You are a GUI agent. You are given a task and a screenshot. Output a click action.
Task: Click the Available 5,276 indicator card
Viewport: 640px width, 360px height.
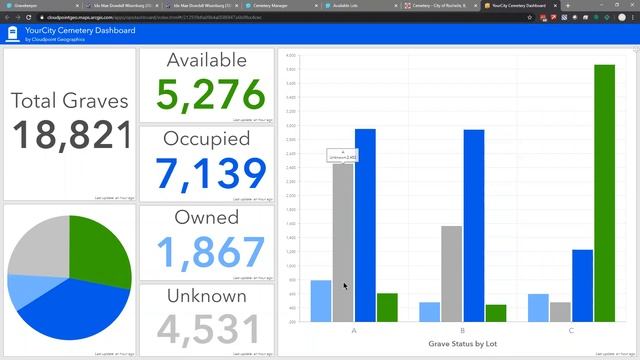(207, 85)
